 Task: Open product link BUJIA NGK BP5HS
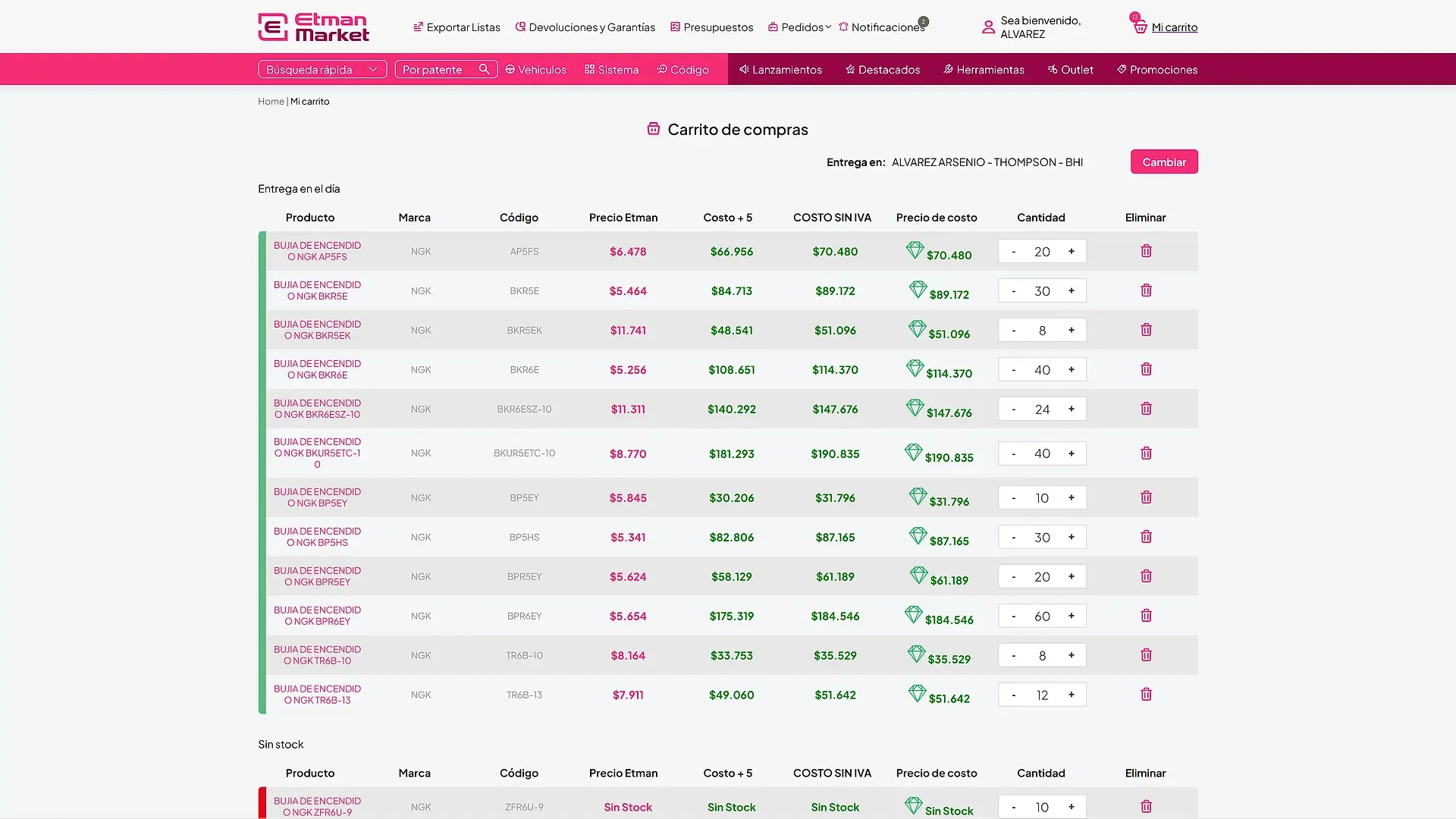317,537
